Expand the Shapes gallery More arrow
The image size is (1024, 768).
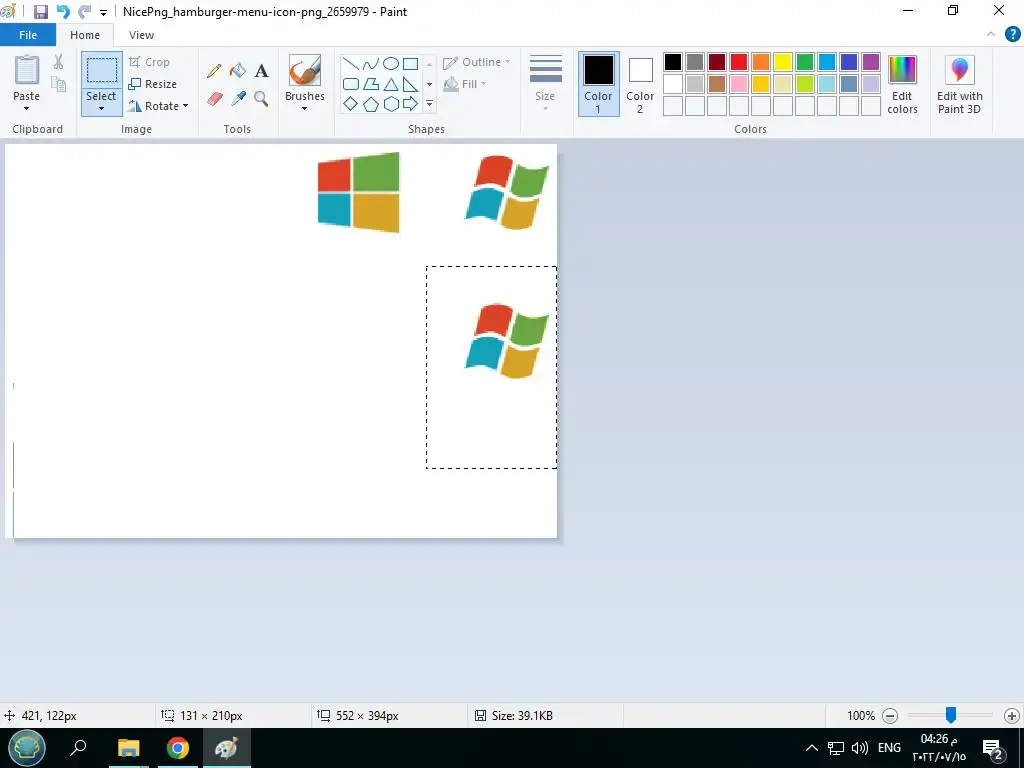tap(429, 104)
